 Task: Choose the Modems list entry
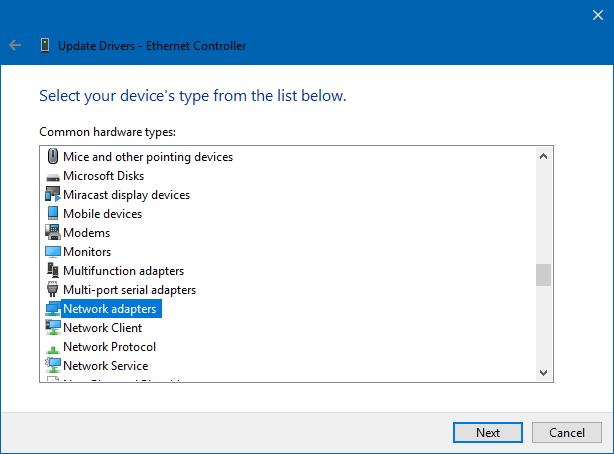(86, 233)
